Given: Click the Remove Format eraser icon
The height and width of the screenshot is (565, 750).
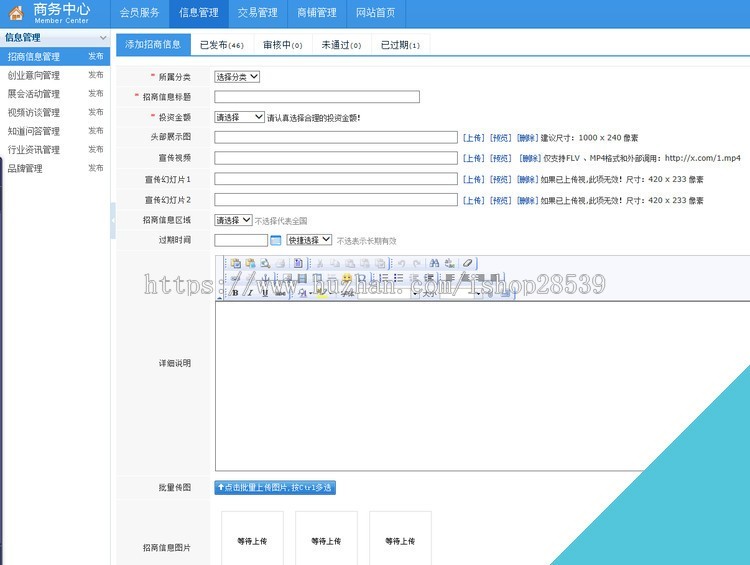Looking at the screenshot, I should (468, 263).
